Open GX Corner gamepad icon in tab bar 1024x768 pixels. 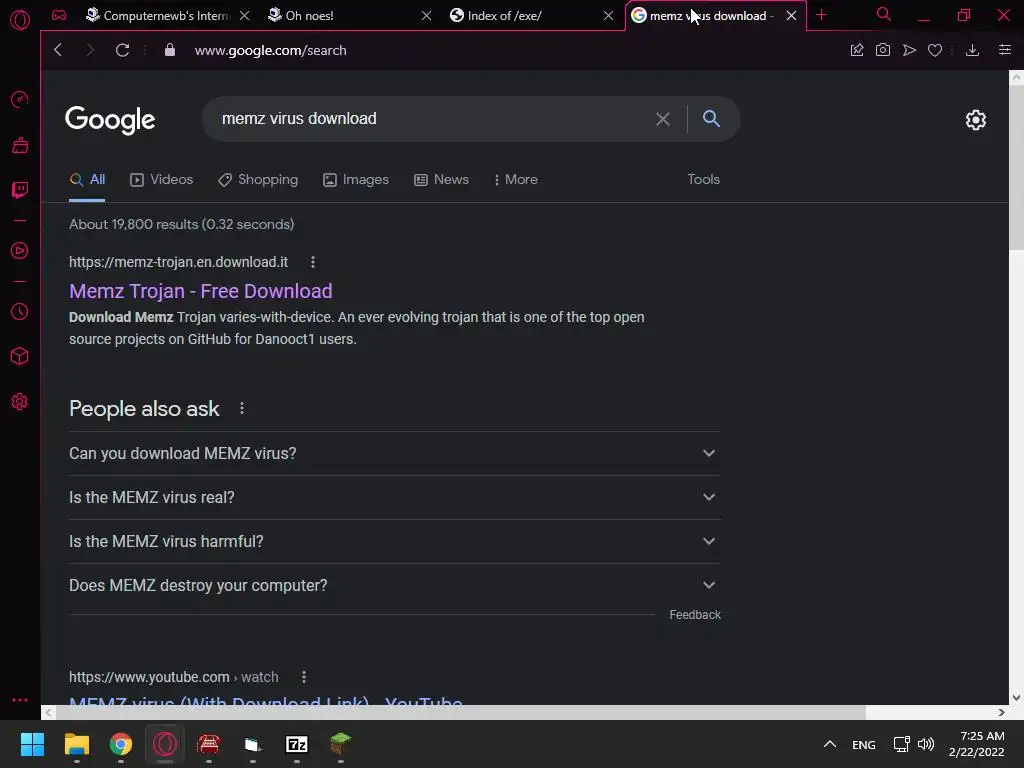point(59,15)
